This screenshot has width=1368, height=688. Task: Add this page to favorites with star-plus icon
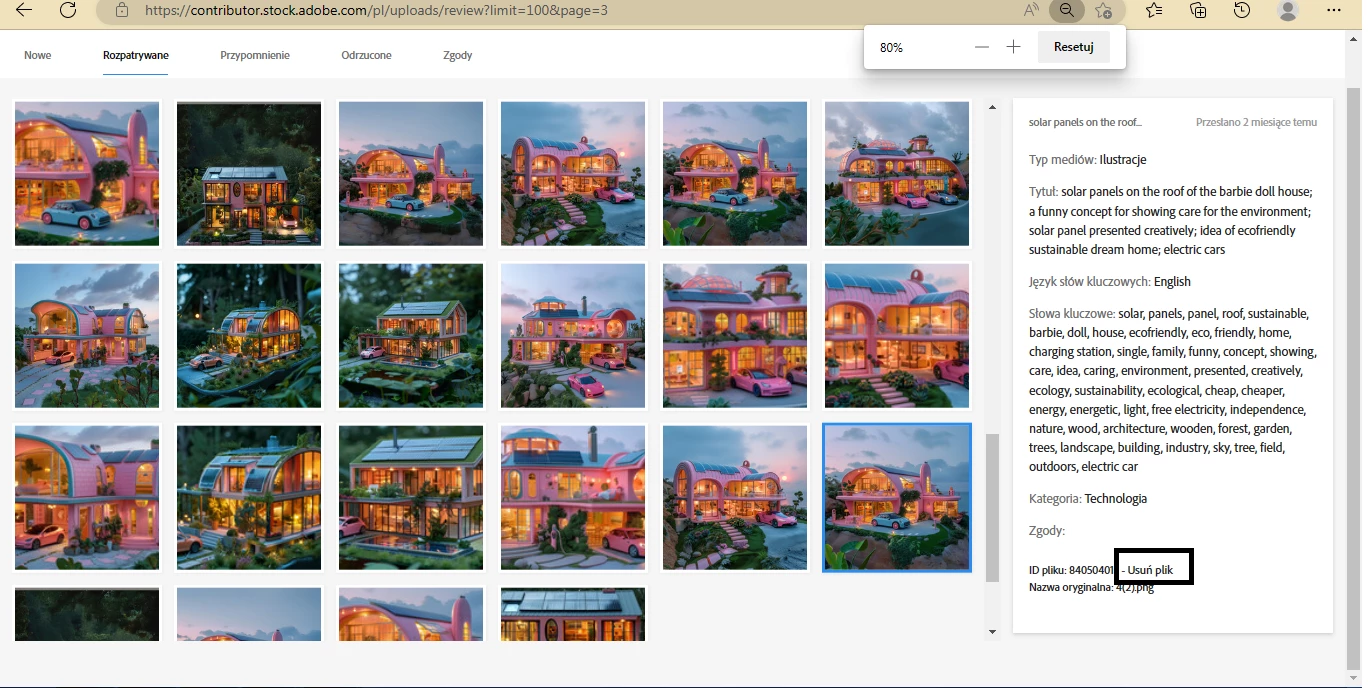click(x=1103, y=10)
